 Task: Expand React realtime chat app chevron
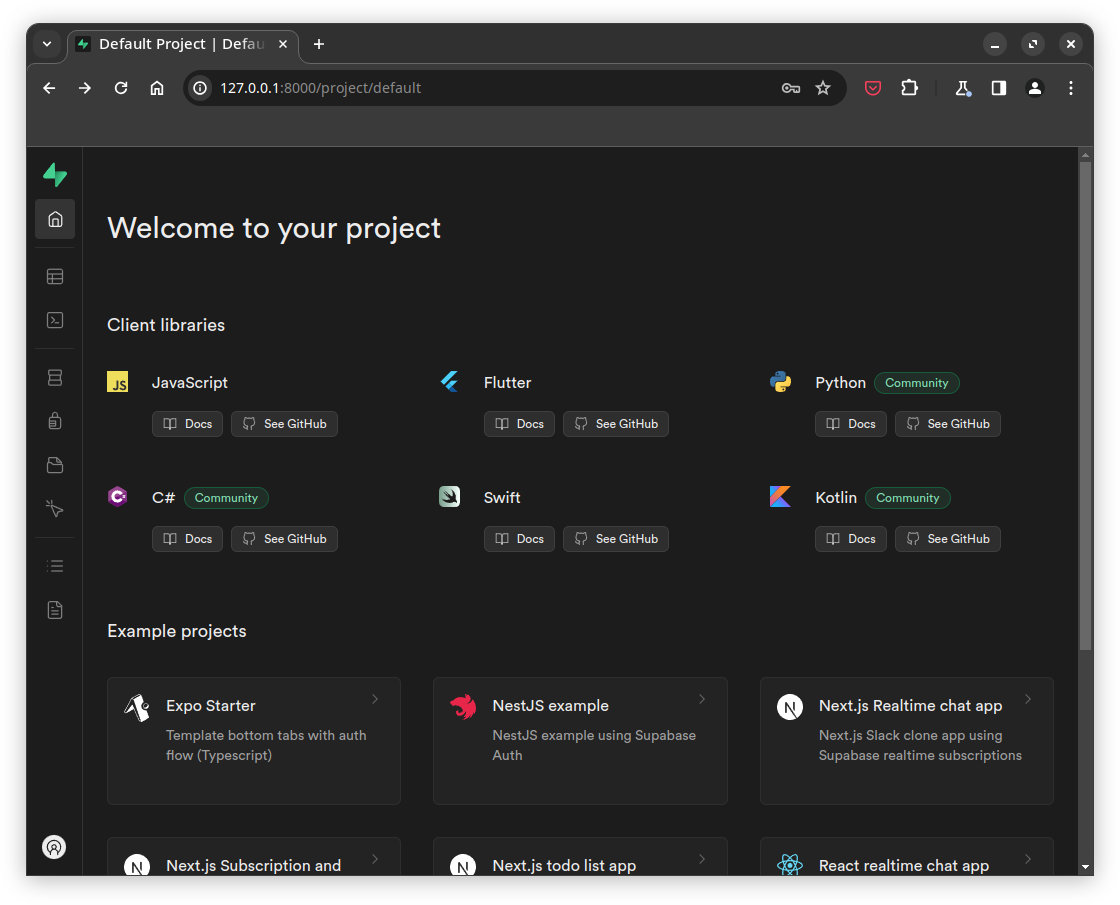[x=1028, y=859]
